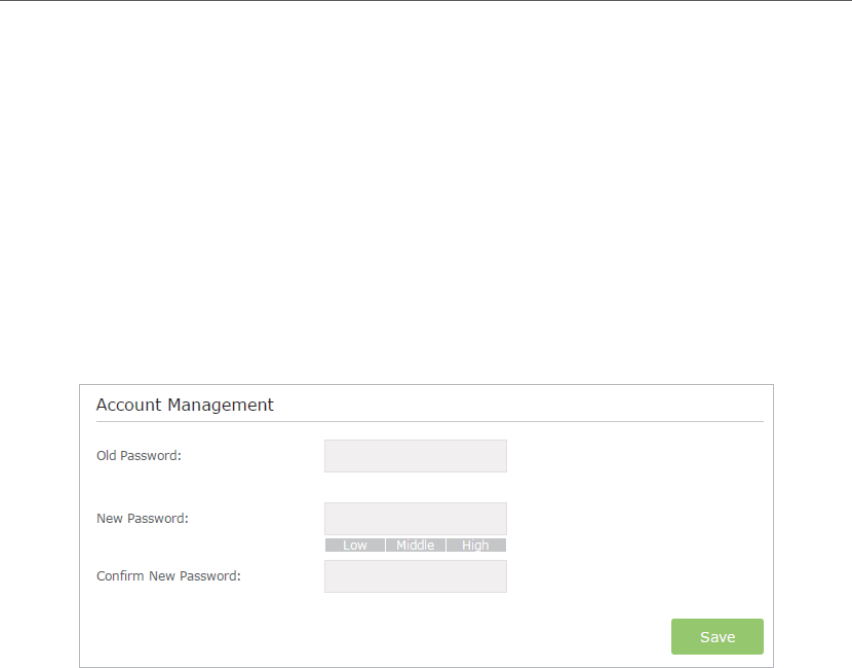Click the Save button
This screenshot has height=668, width=852.
(x=717, y=636)
